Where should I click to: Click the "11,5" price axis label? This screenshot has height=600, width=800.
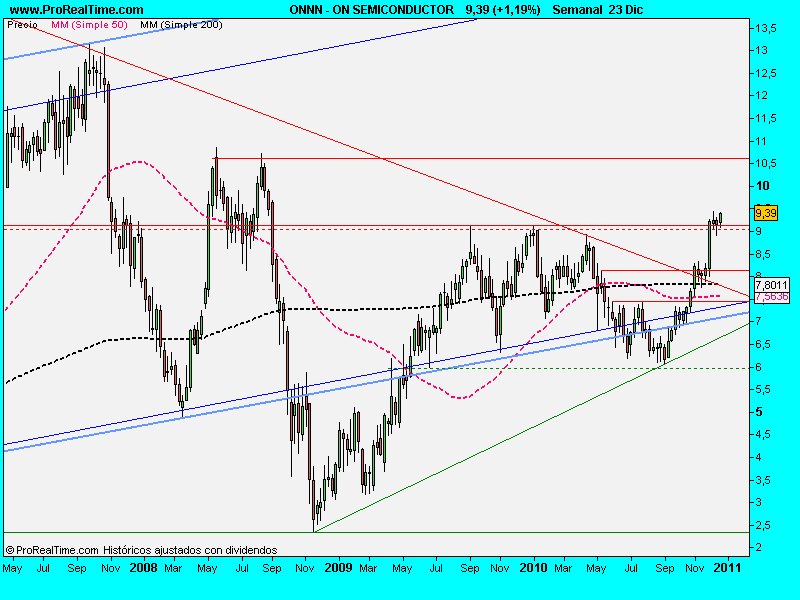tap(766, 118)
